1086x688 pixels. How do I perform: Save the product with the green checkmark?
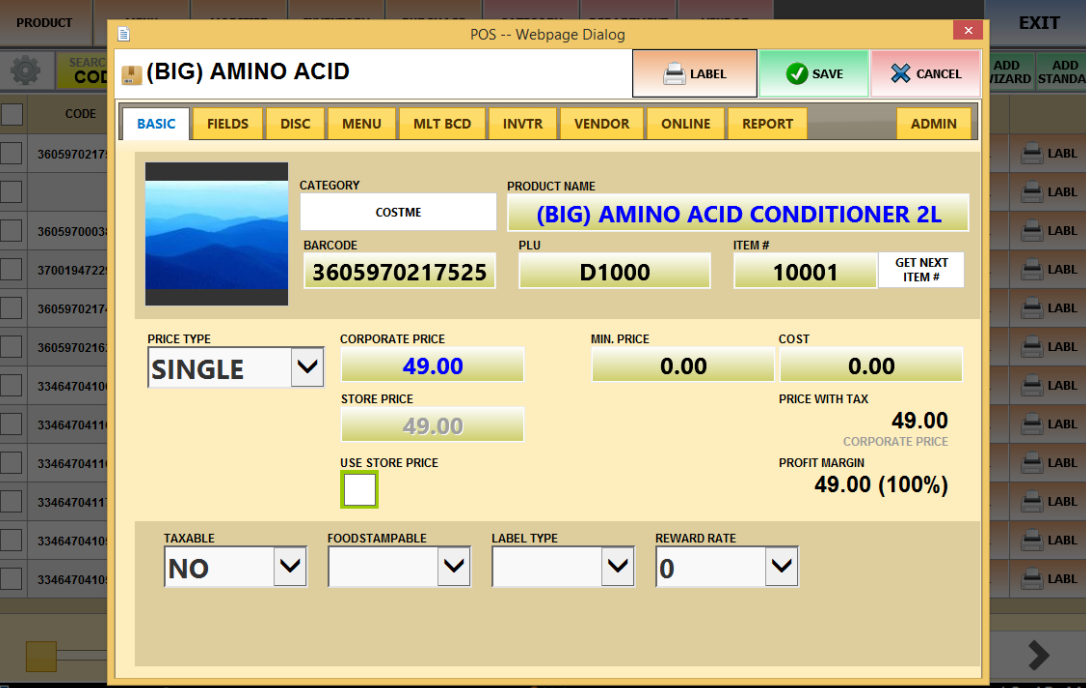pyautogui.click(x=814, y=74)
